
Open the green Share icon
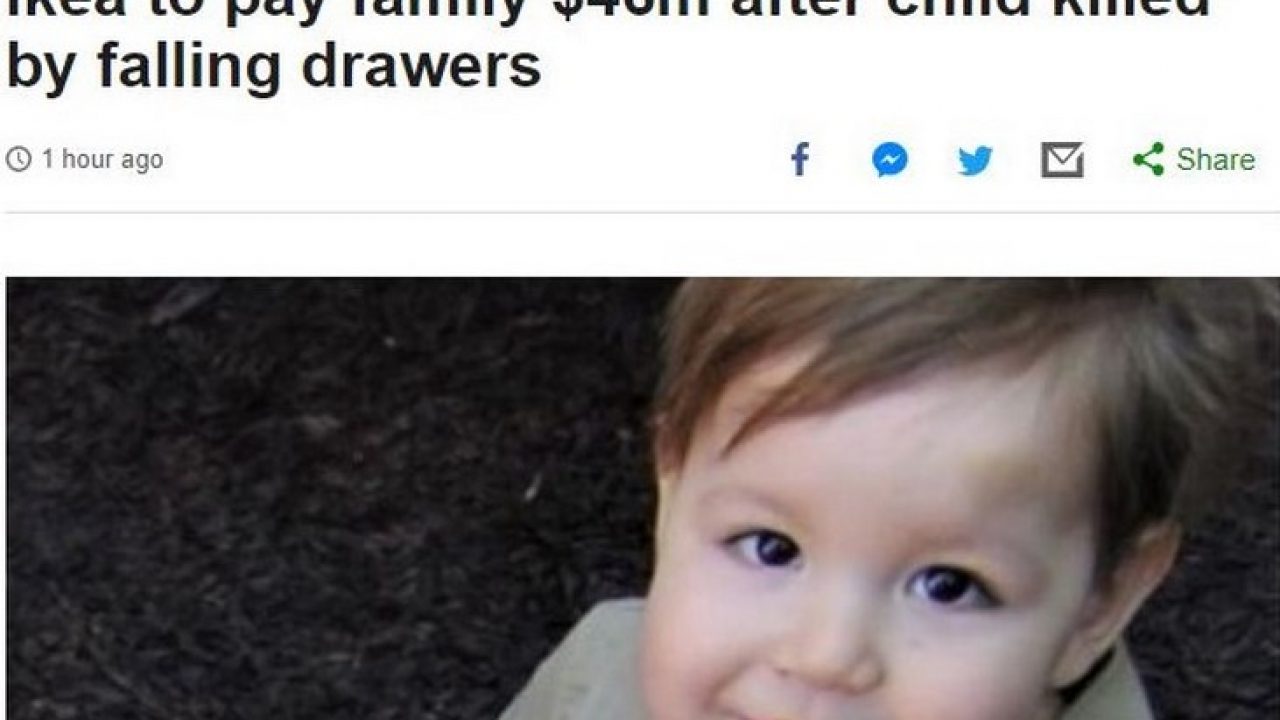pos(1148,159)
